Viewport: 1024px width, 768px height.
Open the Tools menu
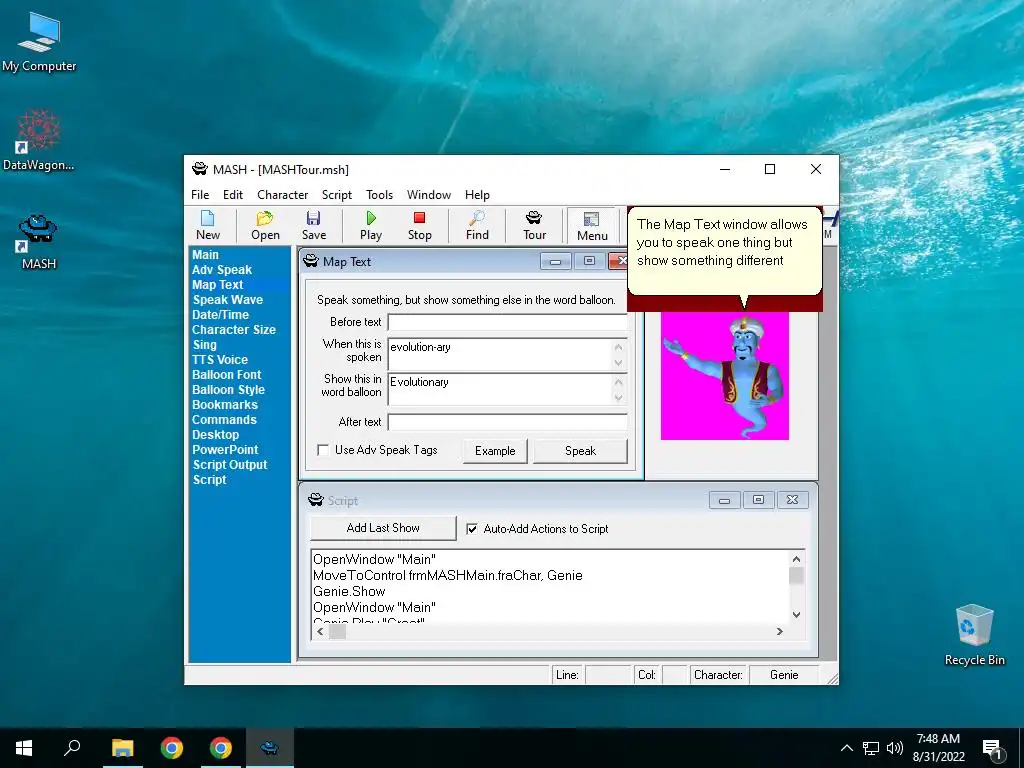[379, 195]
